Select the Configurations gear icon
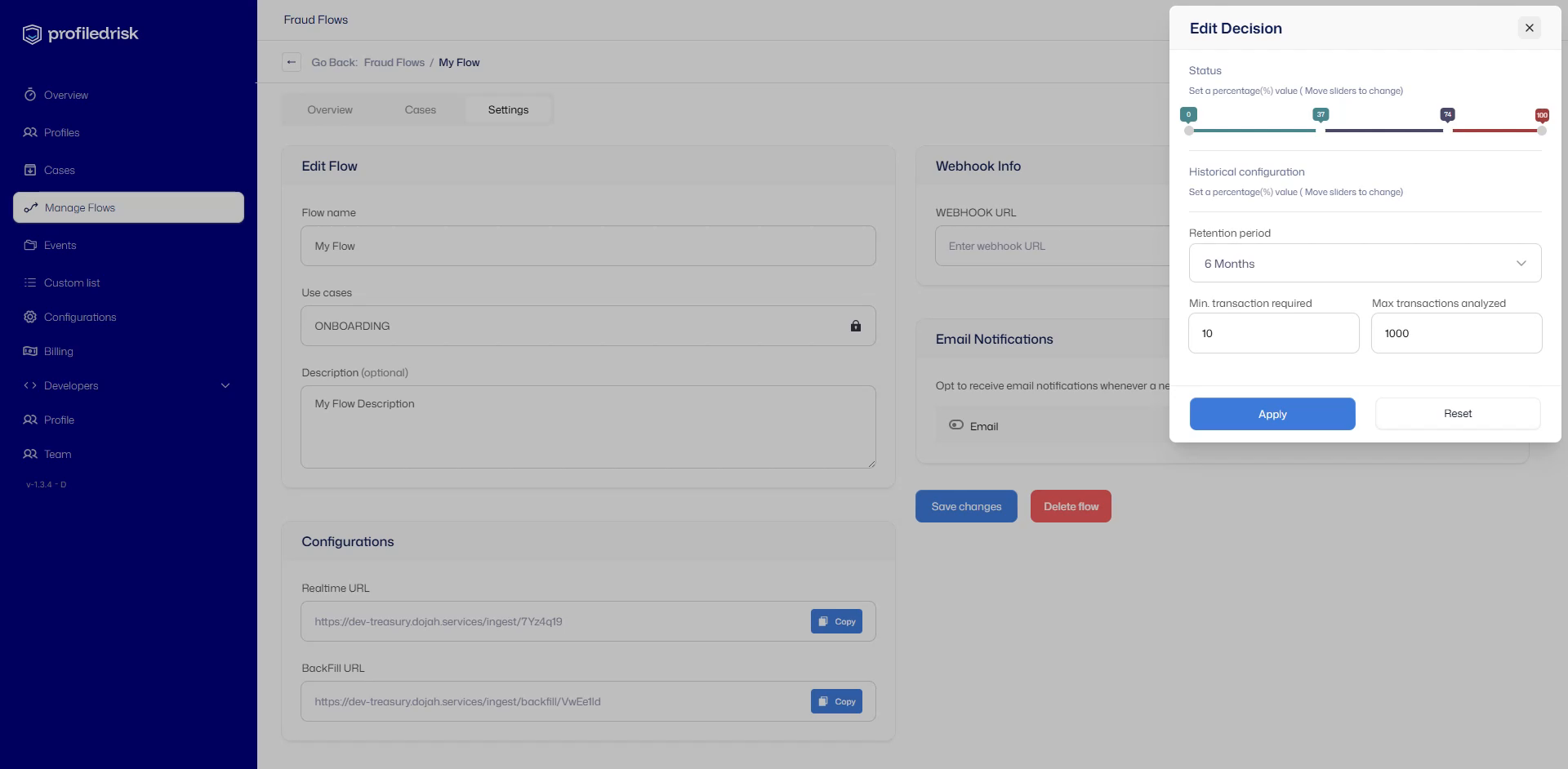The image size is (1568, 769). pos(29,317)
